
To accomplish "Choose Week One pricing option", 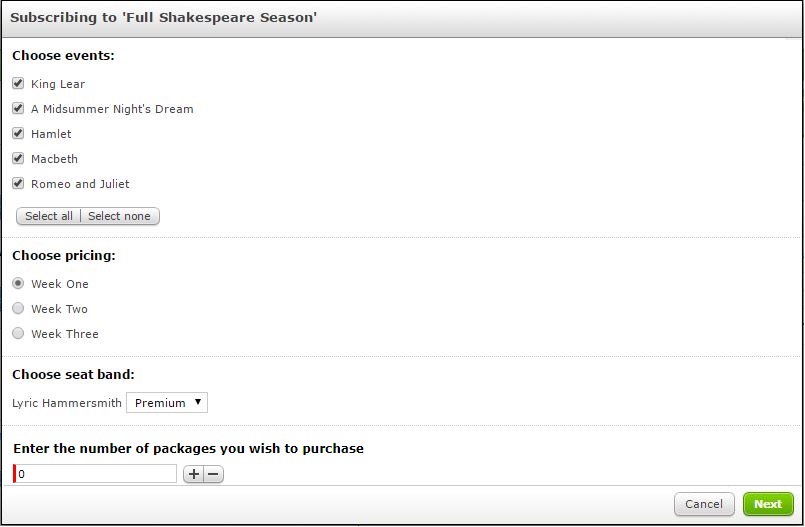I will coord(18,284).
